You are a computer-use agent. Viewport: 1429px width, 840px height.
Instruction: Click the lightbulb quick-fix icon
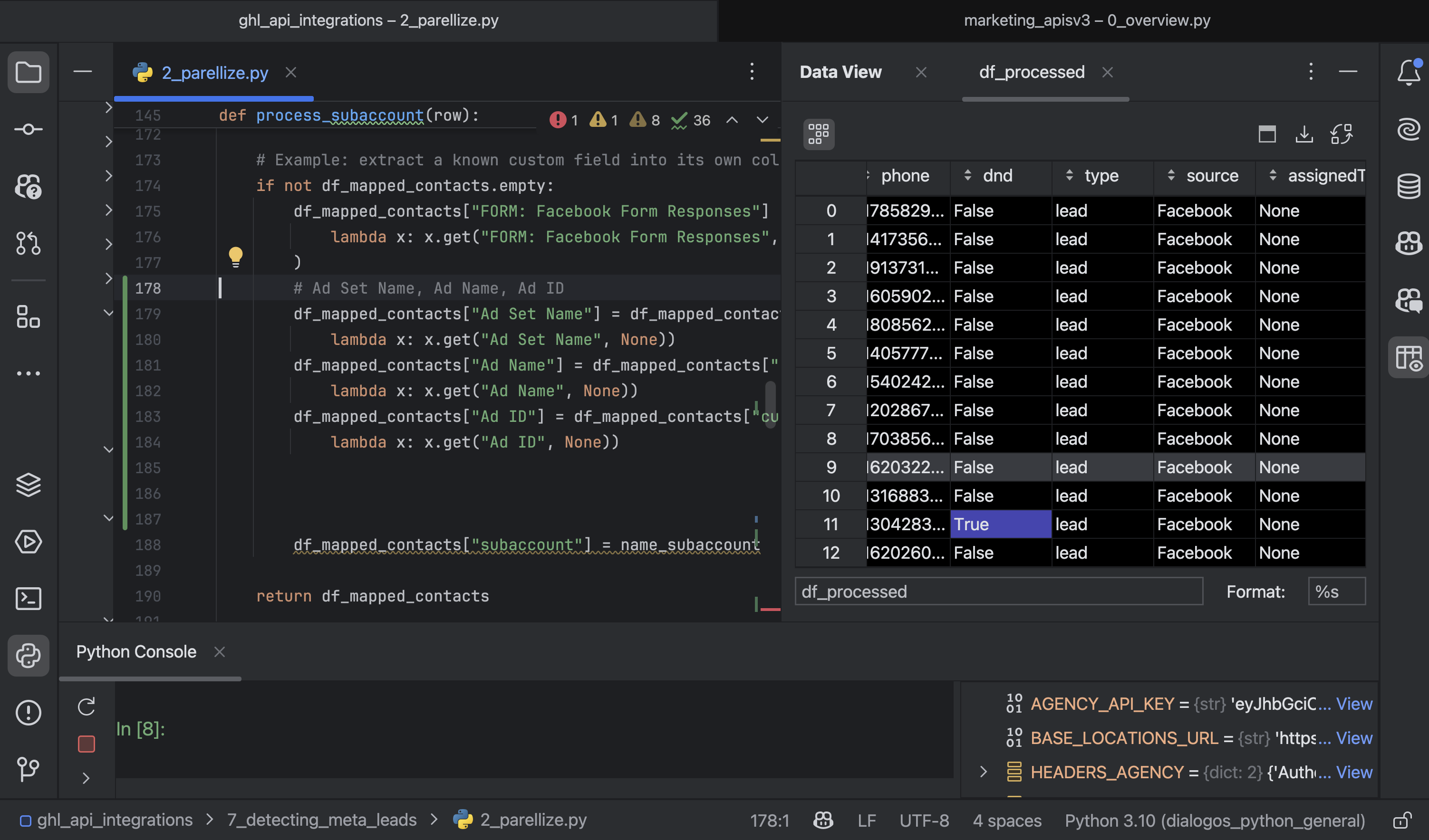tap(235, 257)
